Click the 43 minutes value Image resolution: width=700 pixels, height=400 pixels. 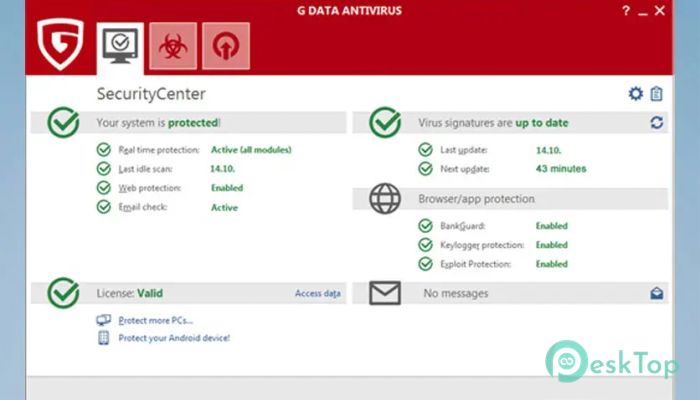point(561,169)
